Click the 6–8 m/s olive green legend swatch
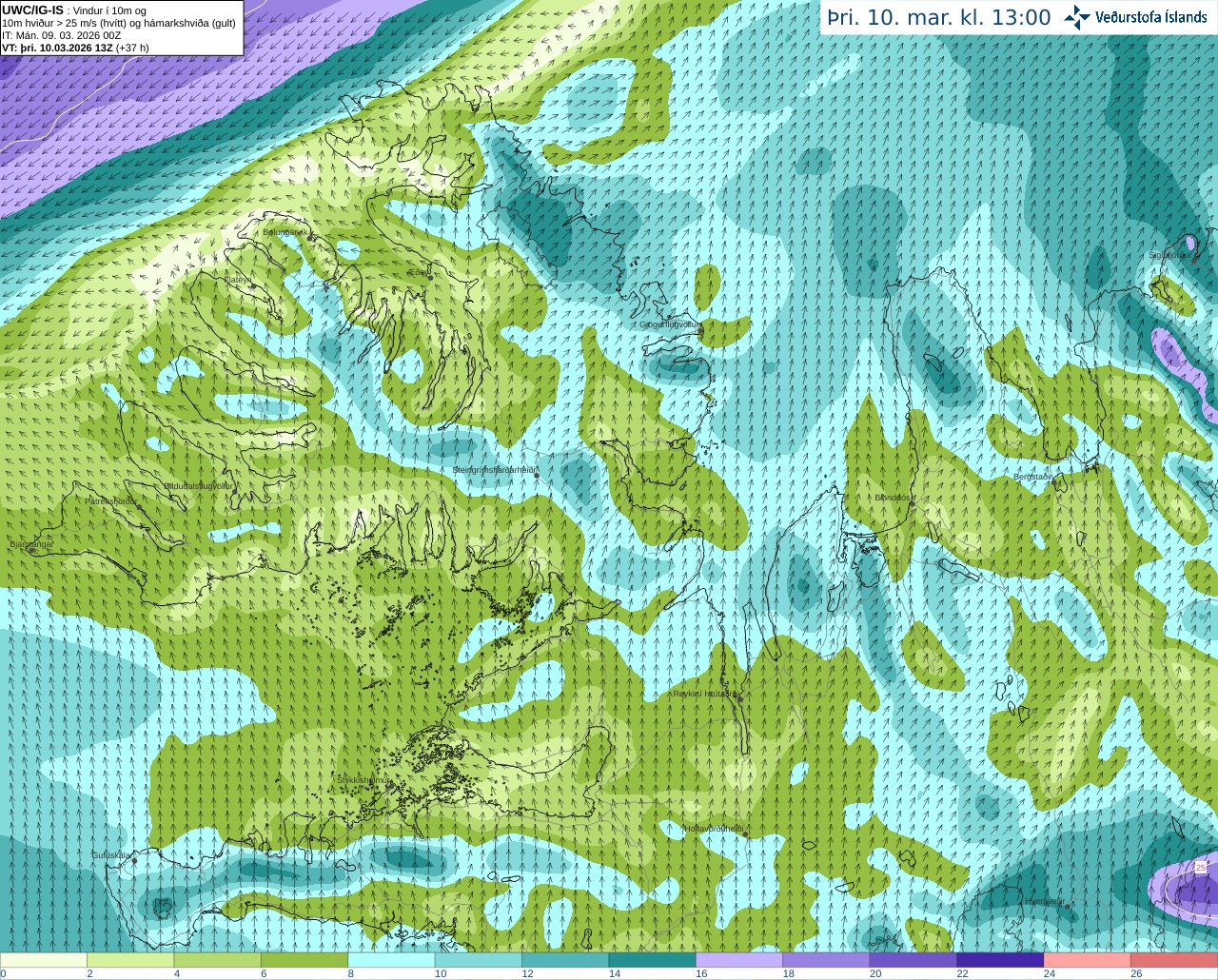 click(x=304, y=960)
